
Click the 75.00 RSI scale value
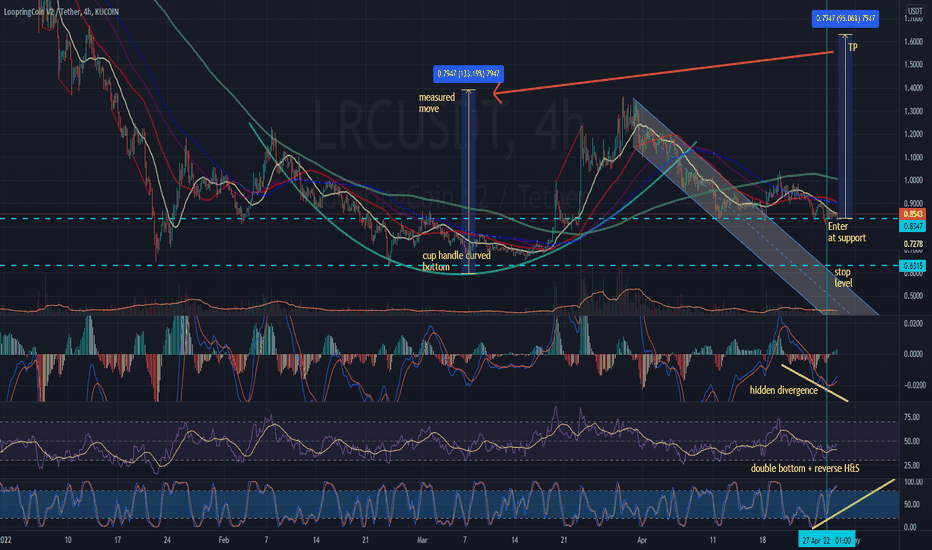click(x=912, y=417)
